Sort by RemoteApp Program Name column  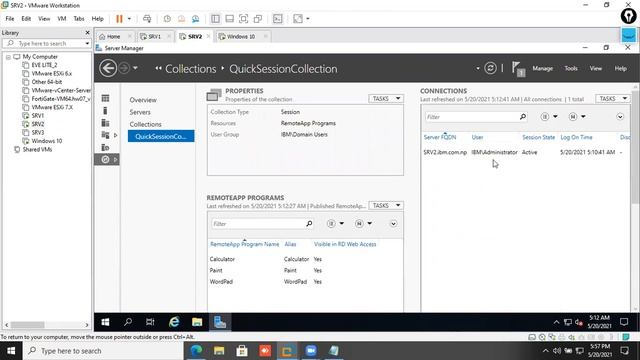tap(244, 244)
